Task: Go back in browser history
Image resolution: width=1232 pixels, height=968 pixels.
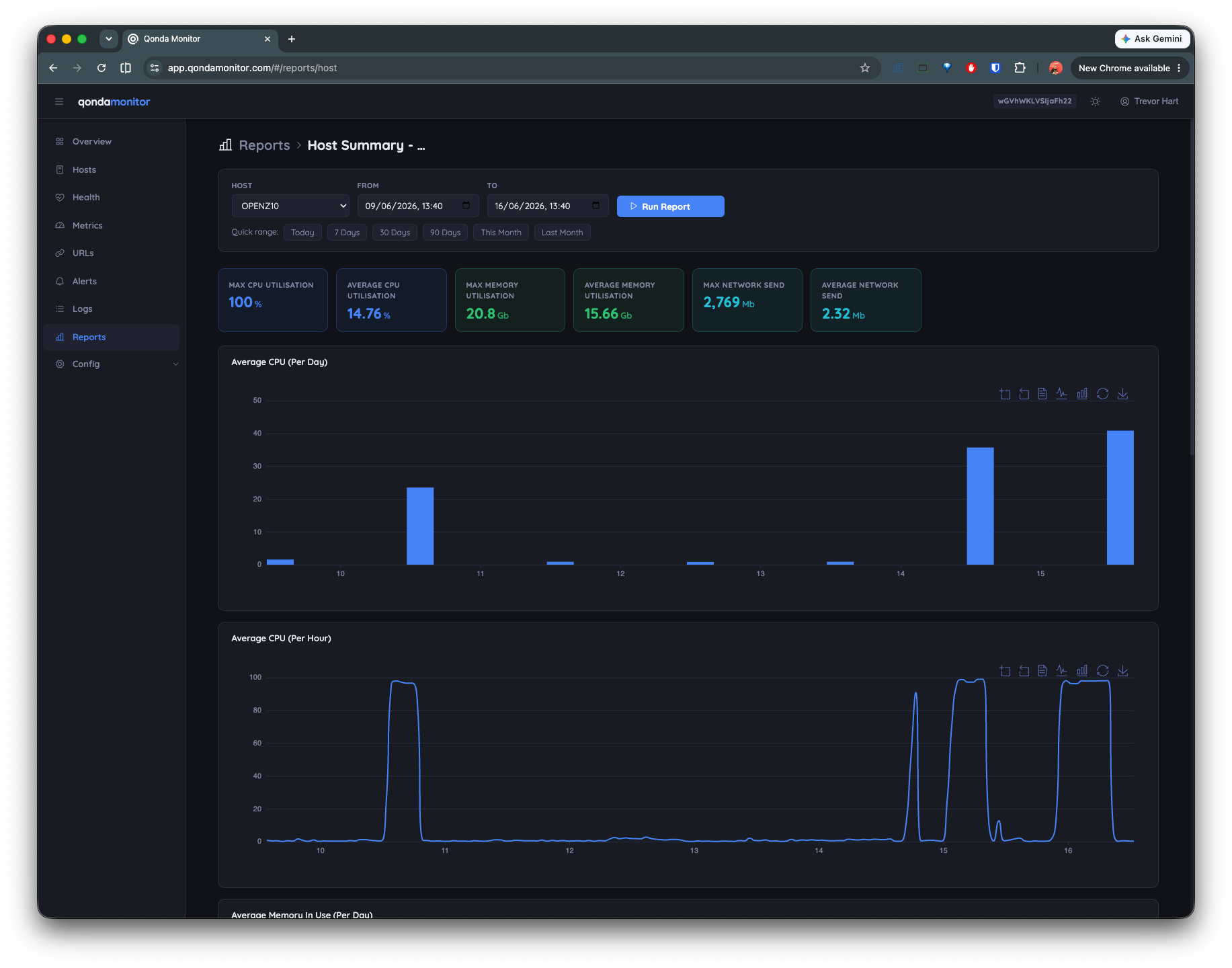Action: pos(53,68)
